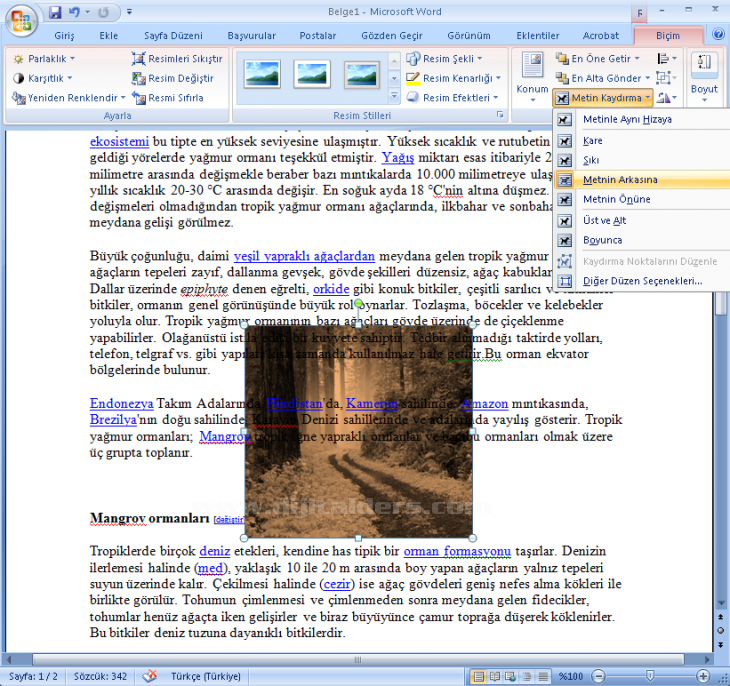Click the Save icon in quick access toolbar
This screenshot has width=730, height=686.
pyautogui.click(x=55, y=12)
